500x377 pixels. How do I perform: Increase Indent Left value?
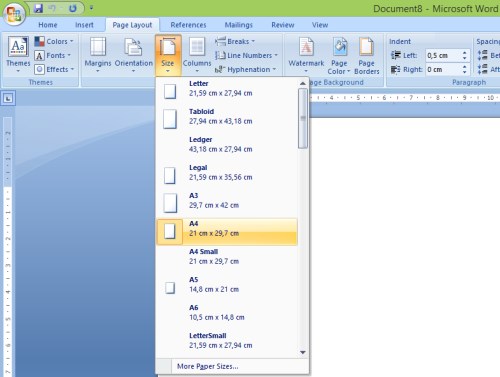(465, 52)
